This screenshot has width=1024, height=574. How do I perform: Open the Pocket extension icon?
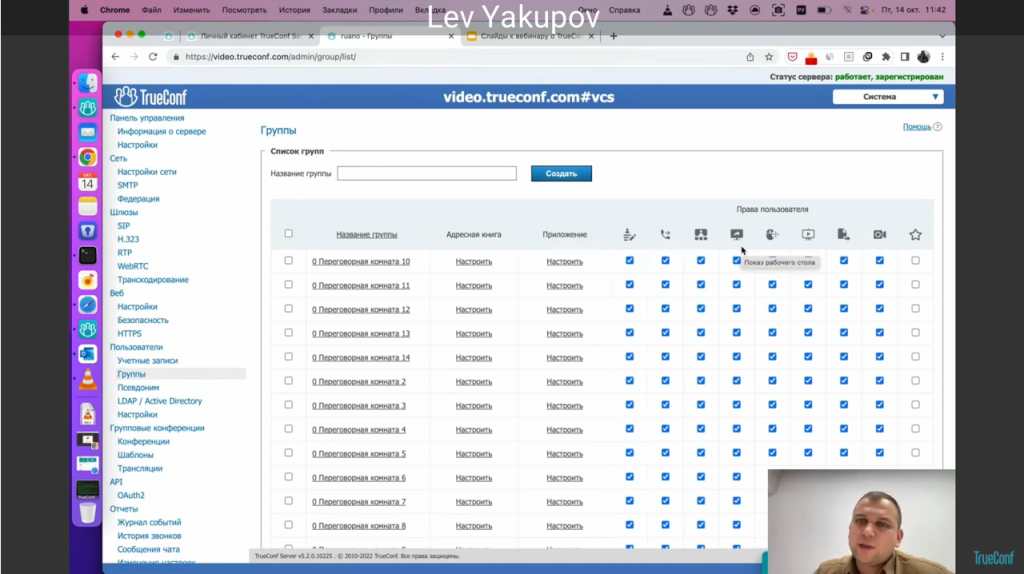coord(792,57)
